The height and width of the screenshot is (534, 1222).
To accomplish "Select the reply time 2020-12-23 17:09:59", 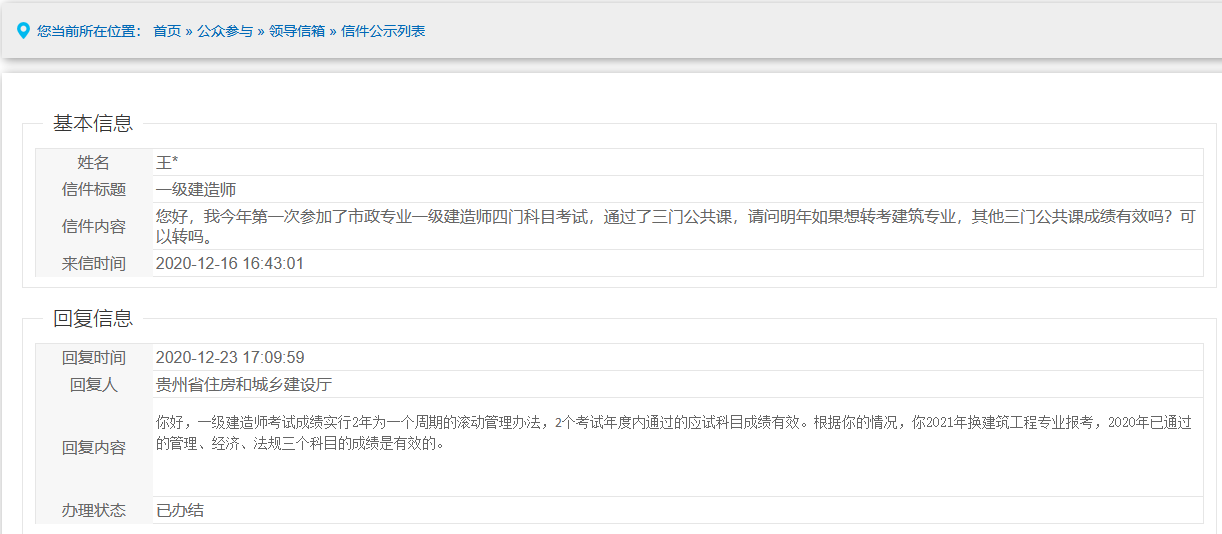I will coord(230,358).
